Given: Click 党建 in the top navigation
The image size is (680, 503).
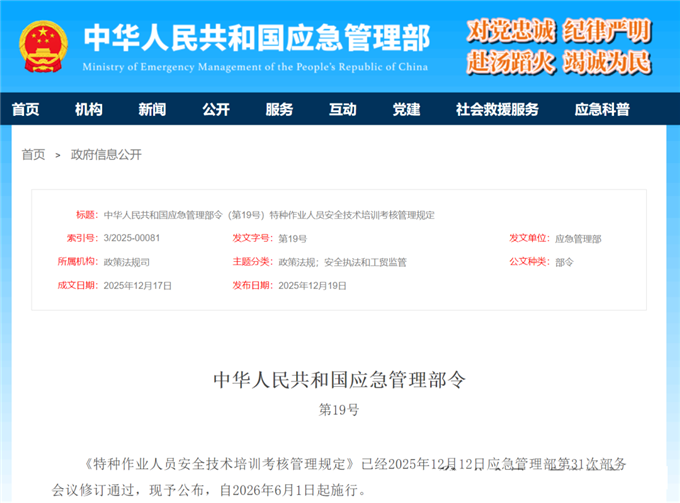Looking at the screenshot, I should point(406,110).
